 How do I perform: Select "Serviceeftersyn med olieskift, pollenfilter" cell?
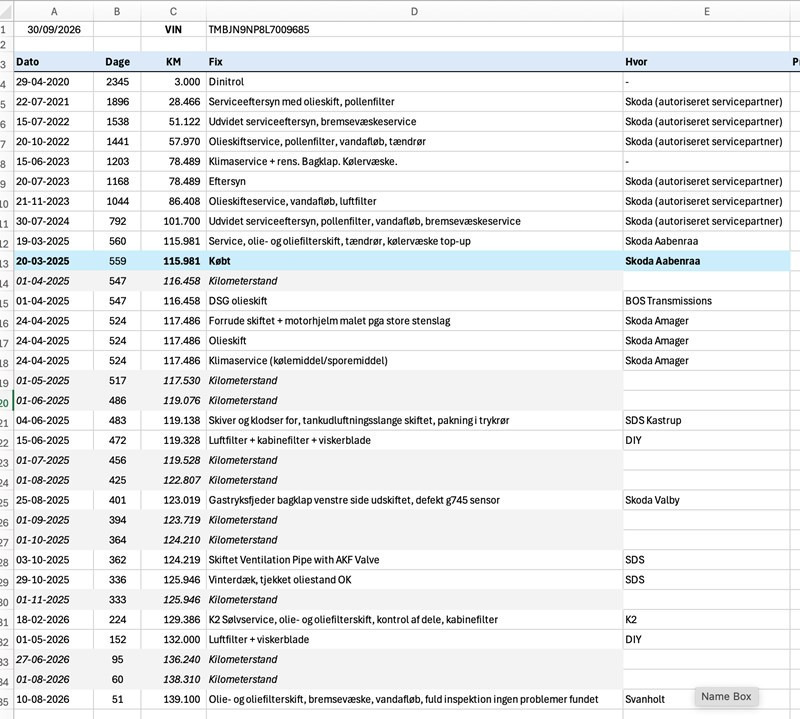[x=414, y=102]
